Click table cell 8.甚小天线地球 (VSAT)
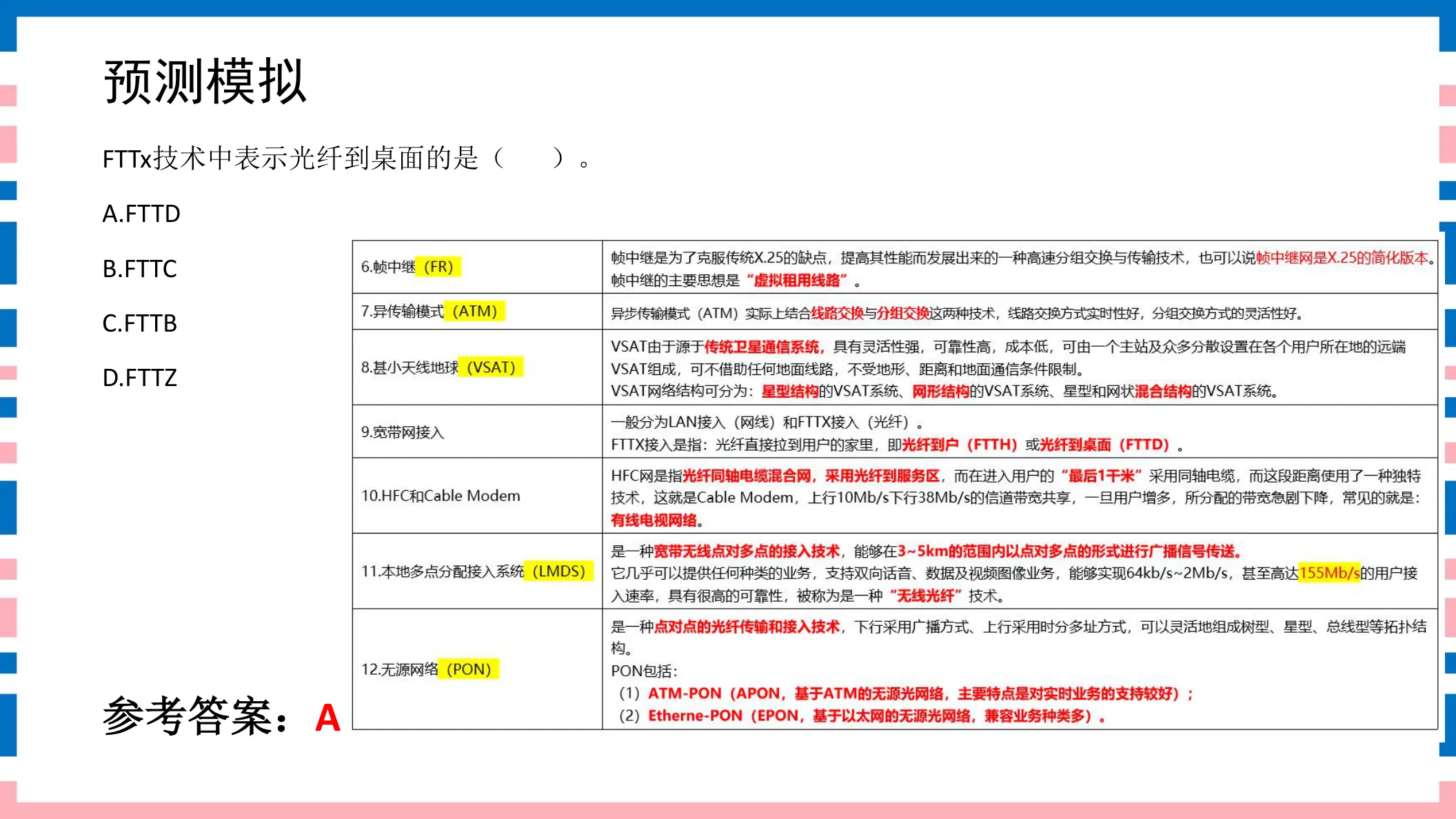The height and width of the screenshot is (819, 1456). pos(477,367)
